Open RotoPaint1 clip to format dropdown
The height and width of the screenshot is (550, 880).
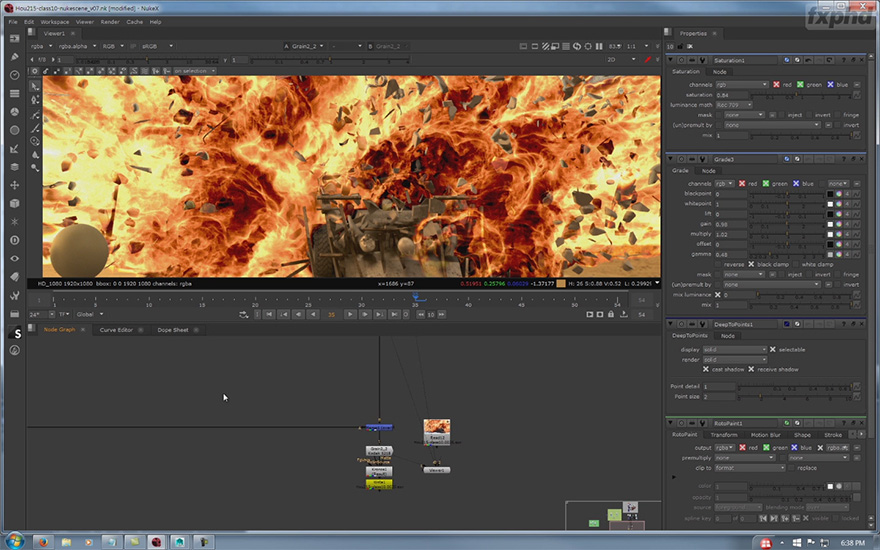(x=749, y=468)
